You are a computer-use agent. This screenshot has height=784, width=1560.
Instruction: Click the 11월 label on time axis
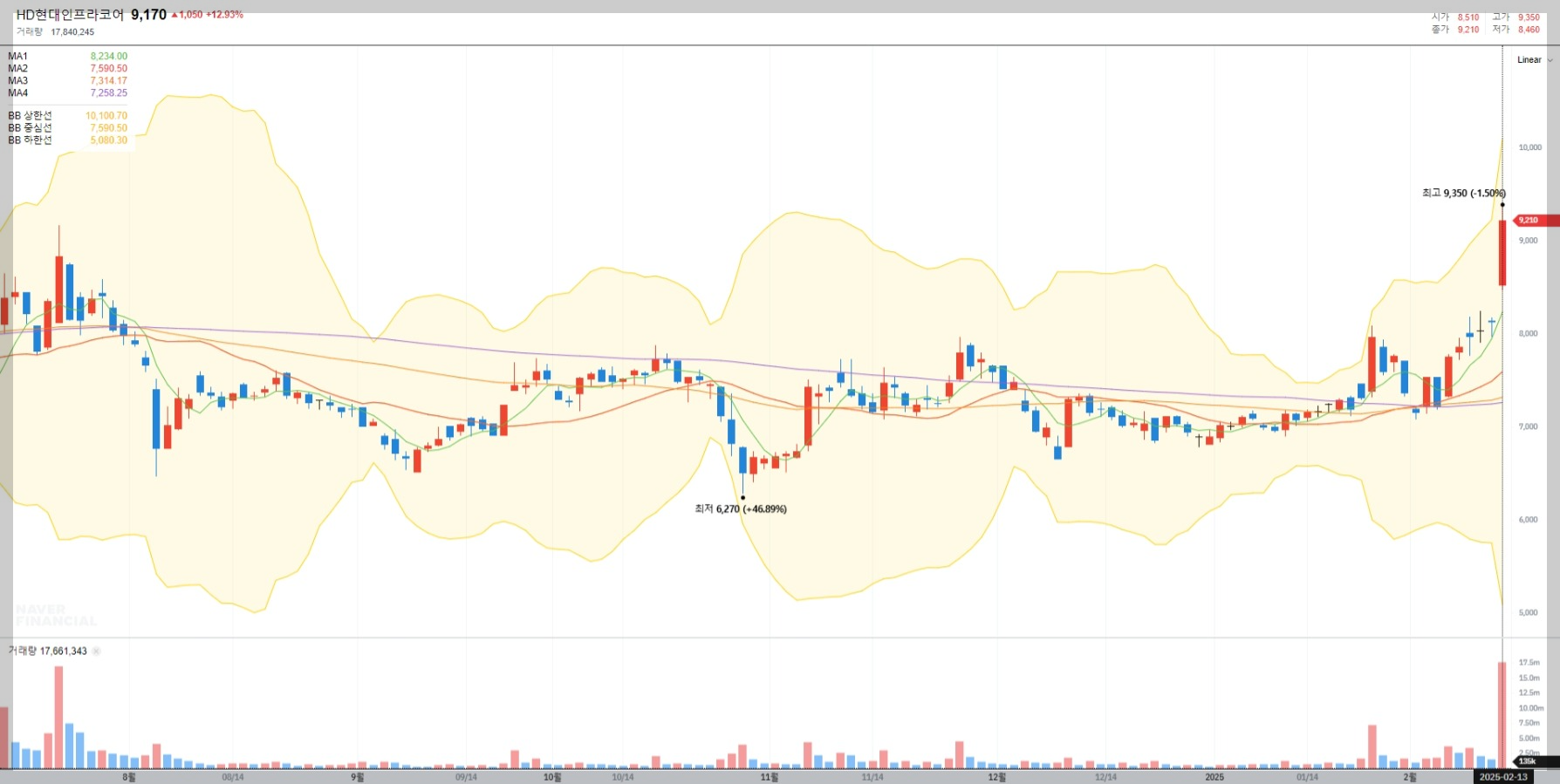pyautogui.click(x=769, y=777)
